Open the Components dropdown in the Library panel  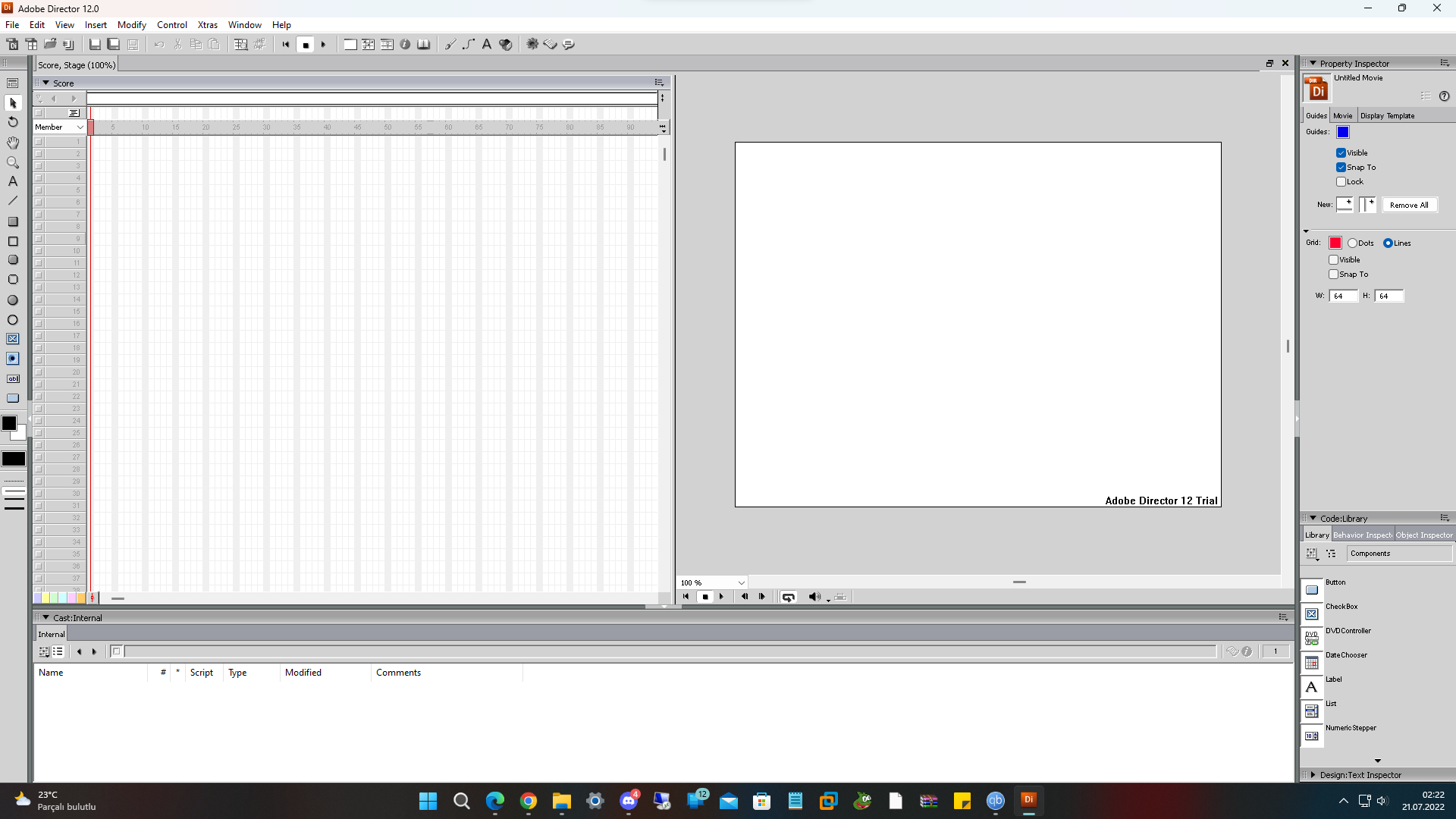1399,553
